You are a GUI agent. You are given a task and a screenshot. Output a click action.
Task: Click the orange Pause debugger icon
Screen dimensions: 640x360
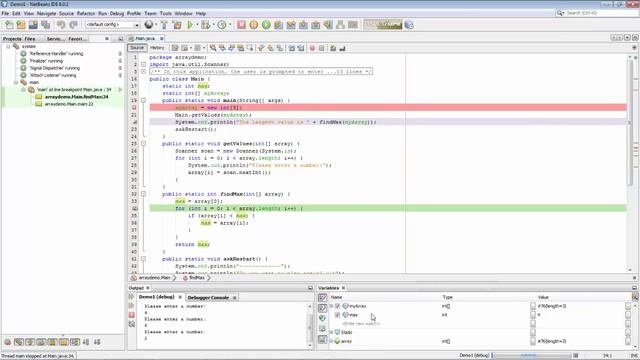pos(253,25)
